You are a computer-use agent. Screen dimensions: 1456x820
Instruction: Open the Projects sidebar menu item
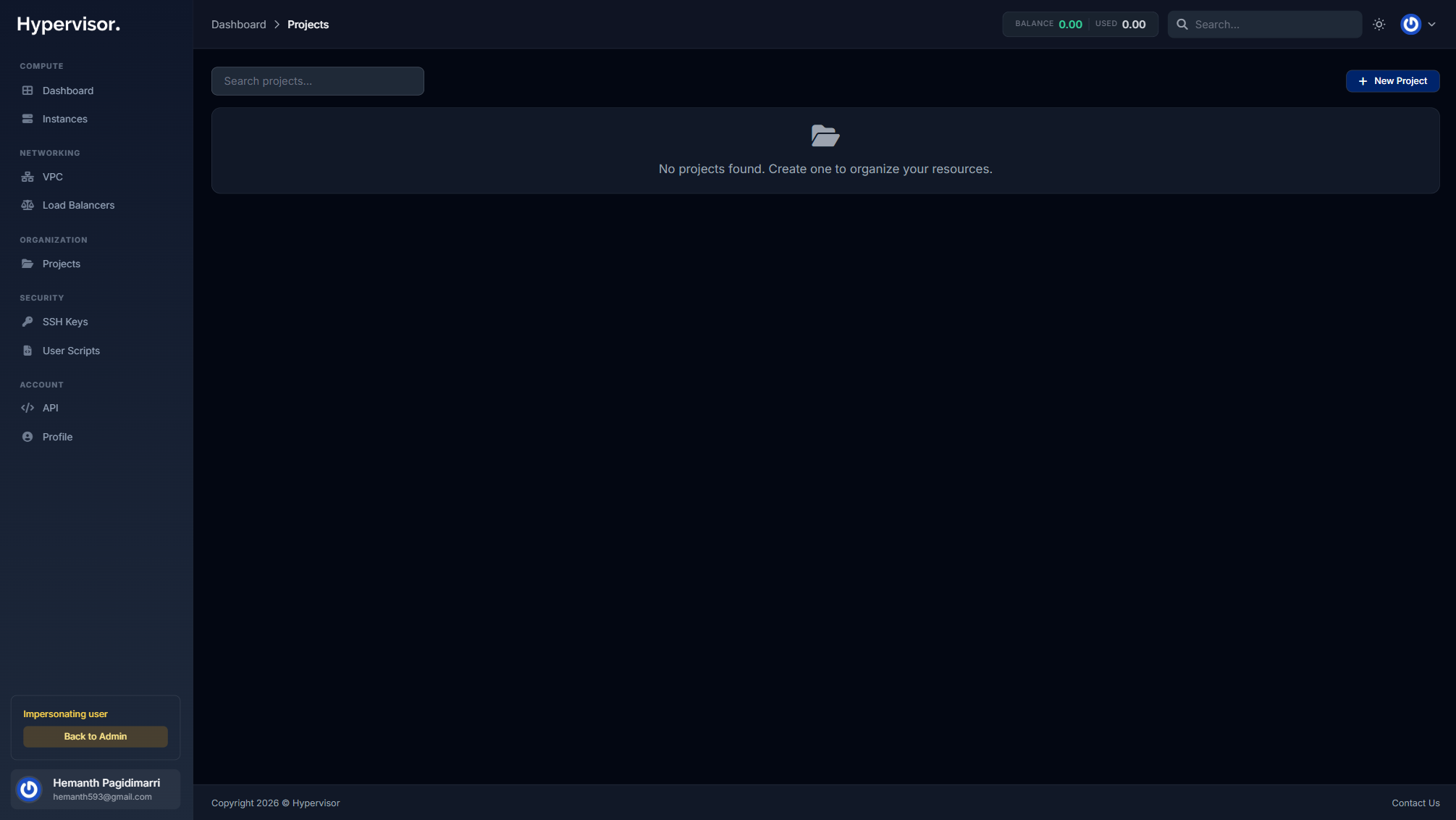62,264
